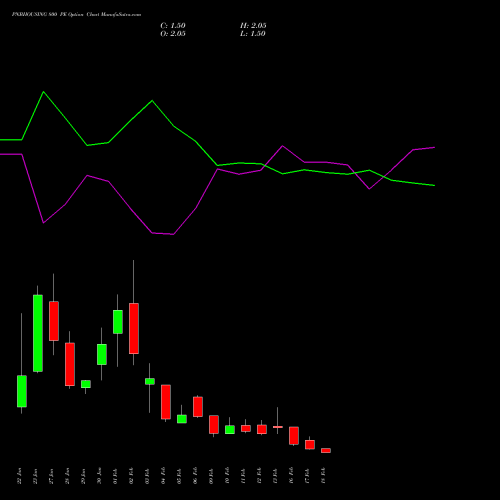Click the red candle above 27 Jan
Viewport: 500px width, 500px height.
click(x=54, y=321)
